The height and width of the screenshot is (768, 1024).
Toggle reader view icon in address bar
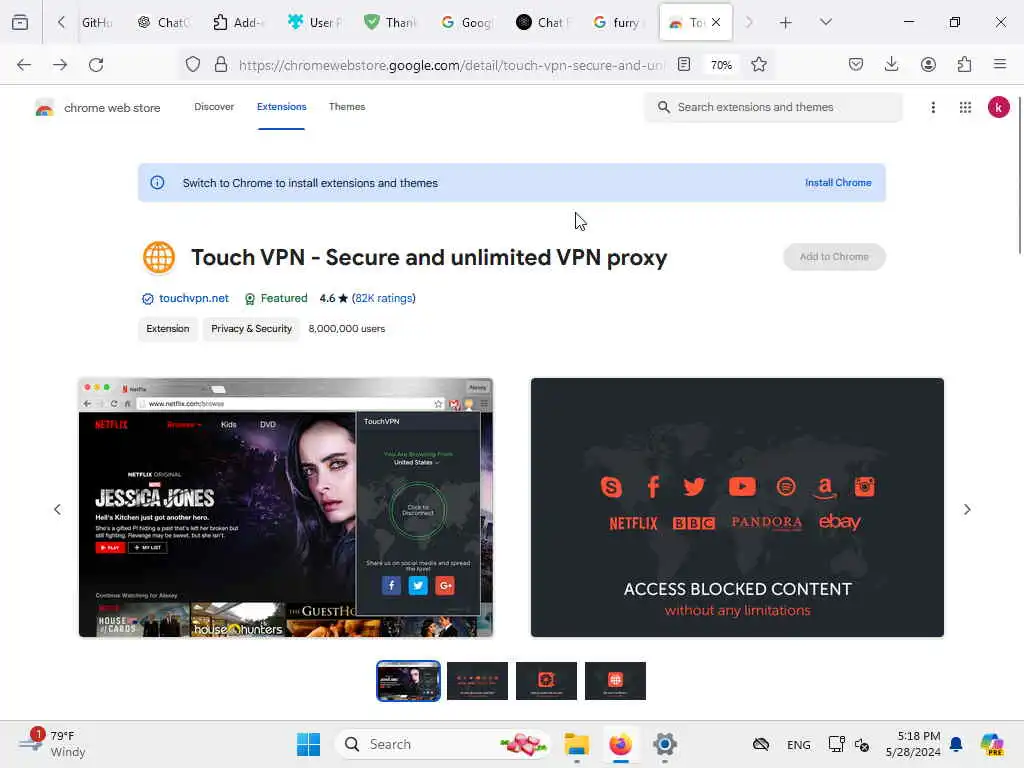click(684, 65)
